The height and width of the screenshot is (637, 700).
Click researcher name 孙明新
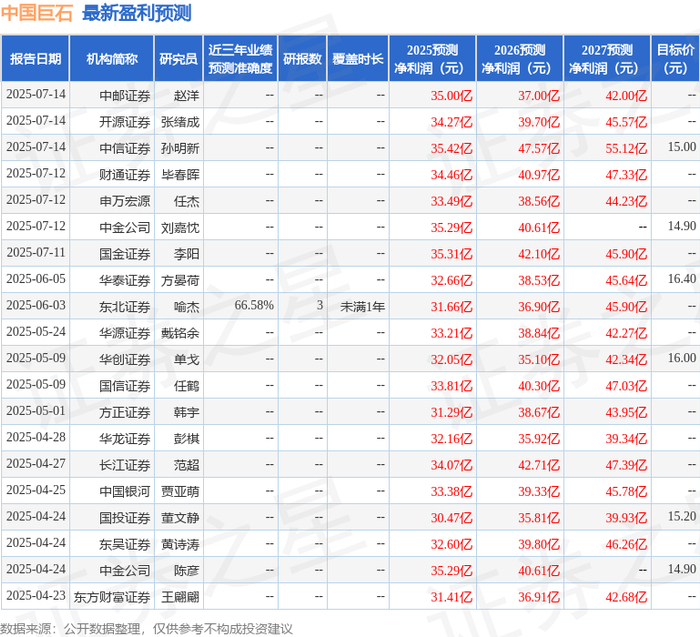[x=180, y=148]
